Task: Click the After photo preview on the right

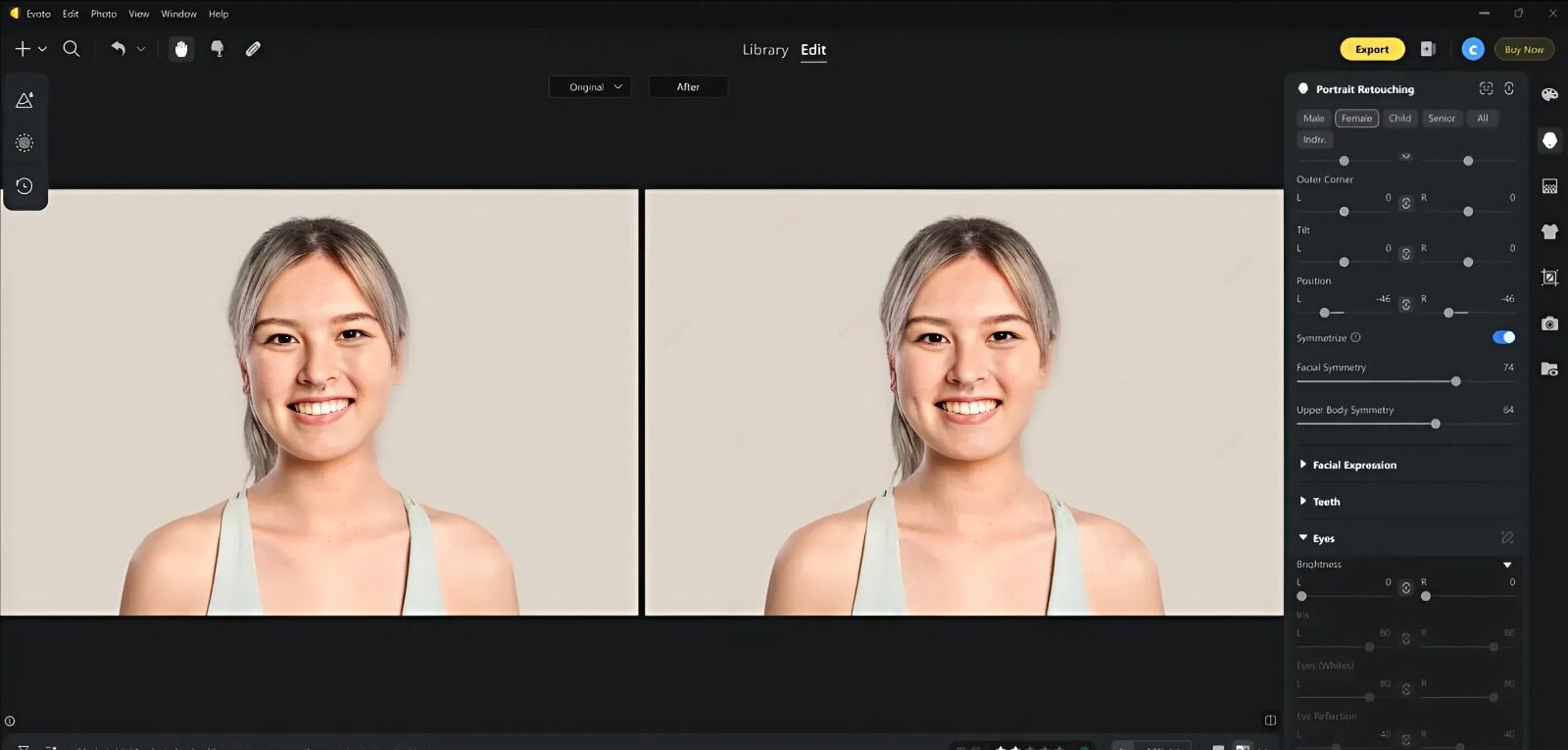Action: 964,403
